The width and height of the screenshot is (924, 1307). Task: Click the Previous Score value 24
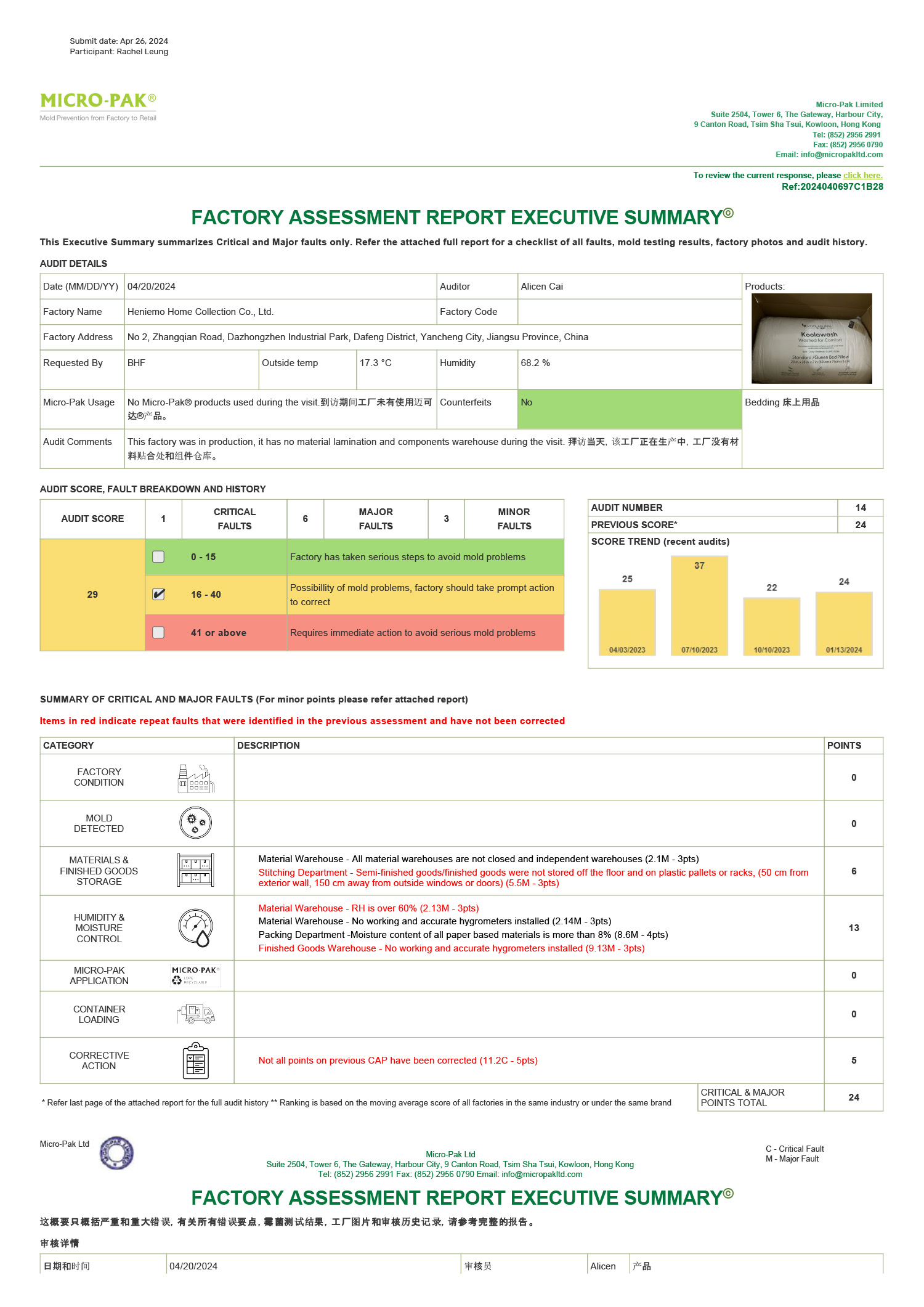click(x=861, y=525)
